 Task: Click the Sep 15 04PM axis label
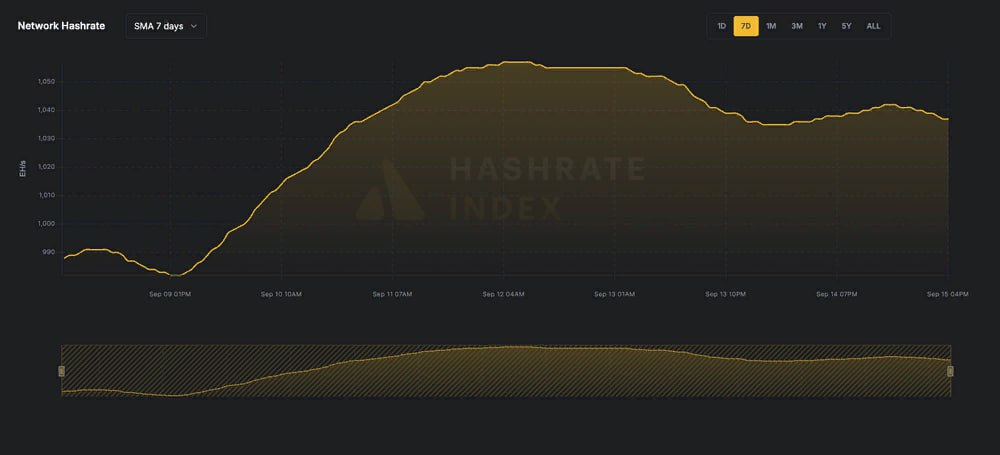pyautogui.click(x=947, y=294)
